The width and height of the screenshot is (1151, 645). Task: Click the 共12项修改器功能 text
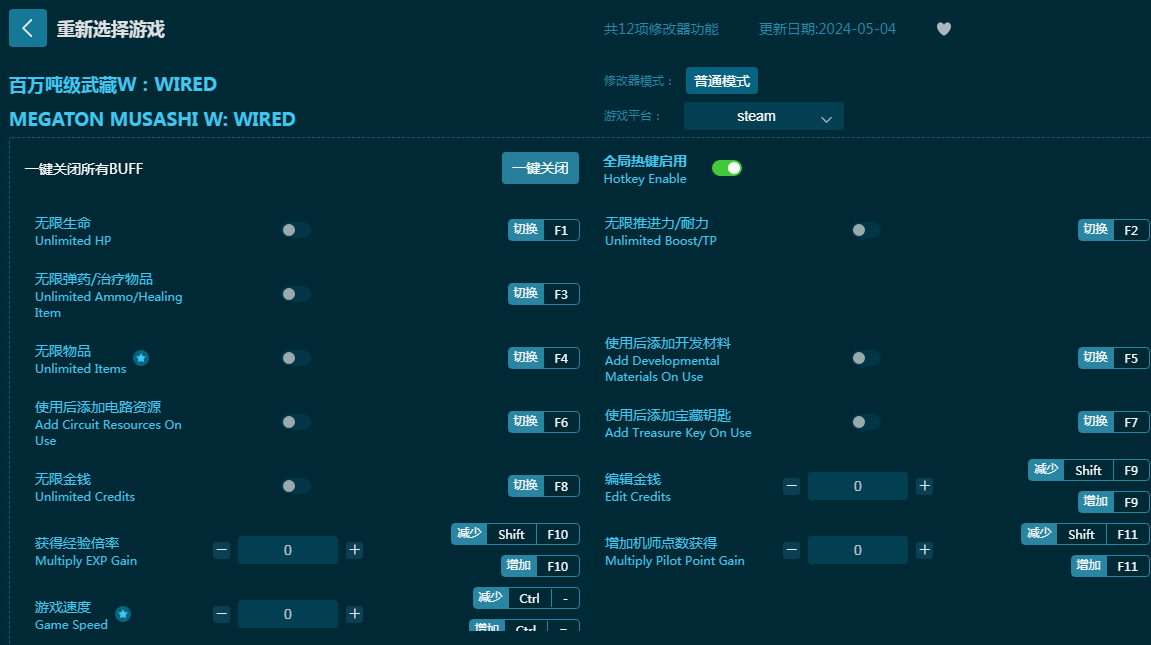tap(661, 29)
